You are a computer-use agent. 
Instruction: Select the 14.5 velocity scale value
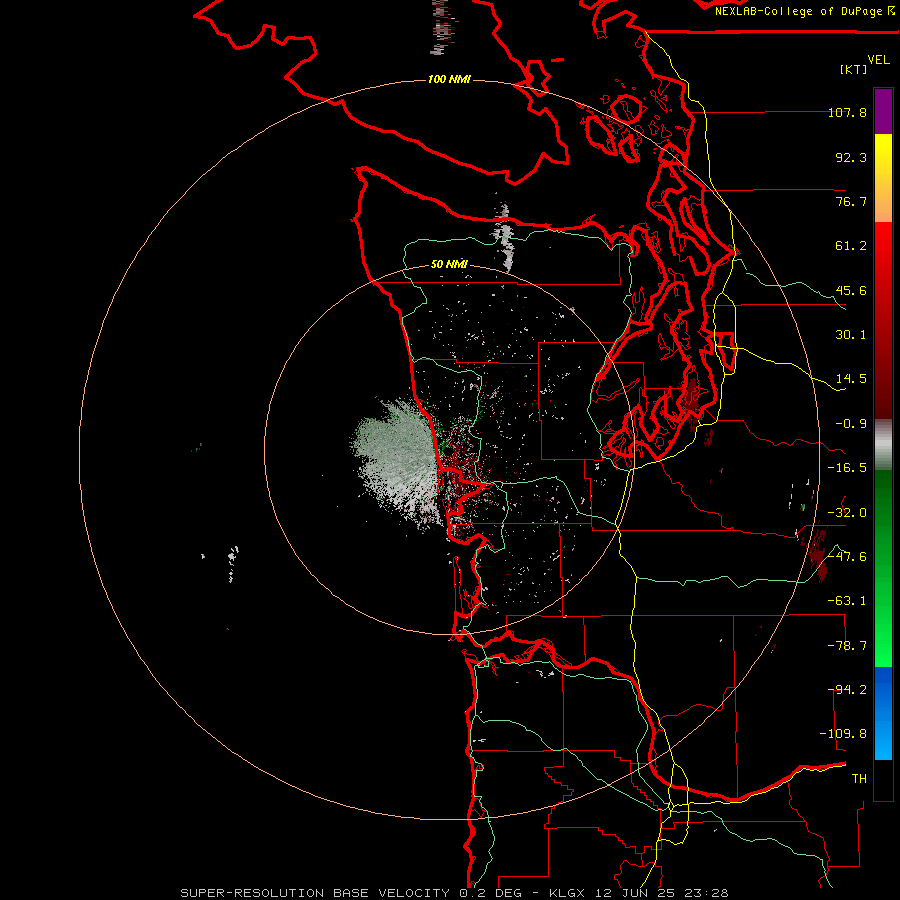[851, 379]
